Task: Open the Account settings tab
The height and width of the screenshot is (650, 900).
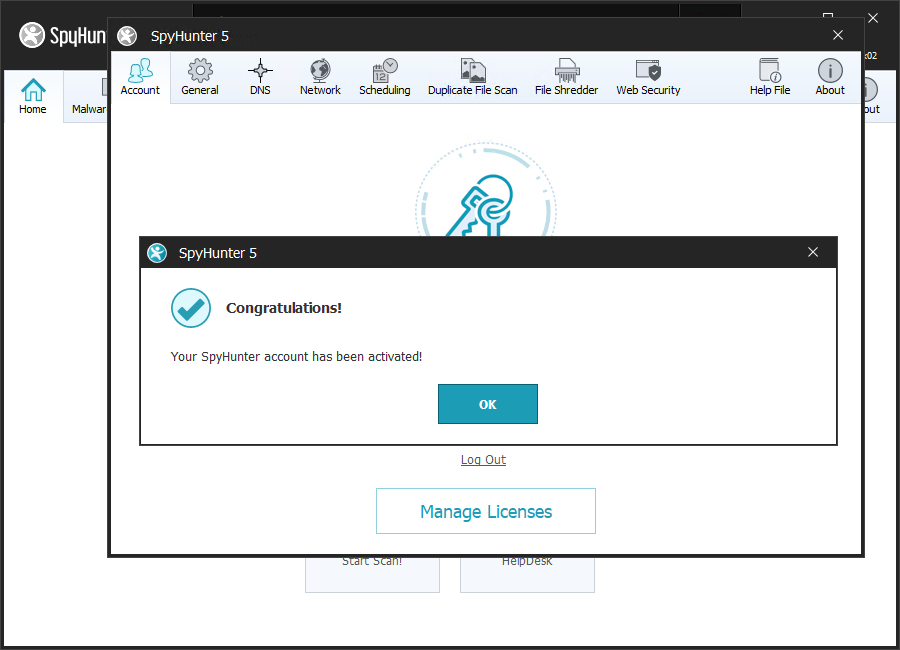Action: 140,77
